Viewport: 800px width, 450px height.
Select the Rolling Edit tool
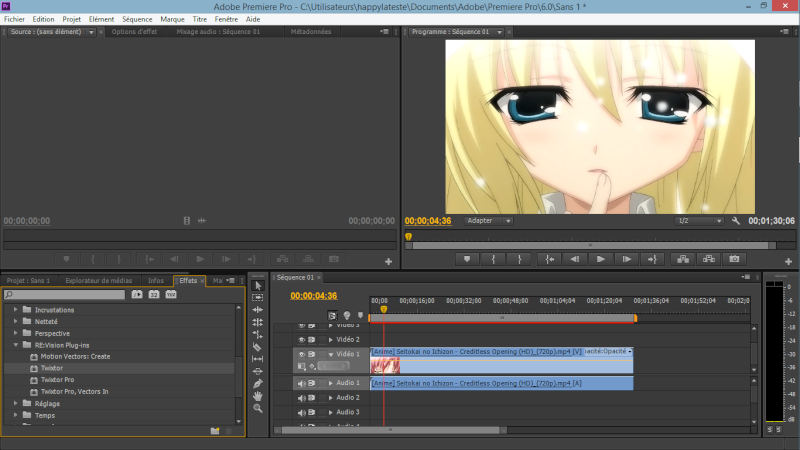coord(258,322)
